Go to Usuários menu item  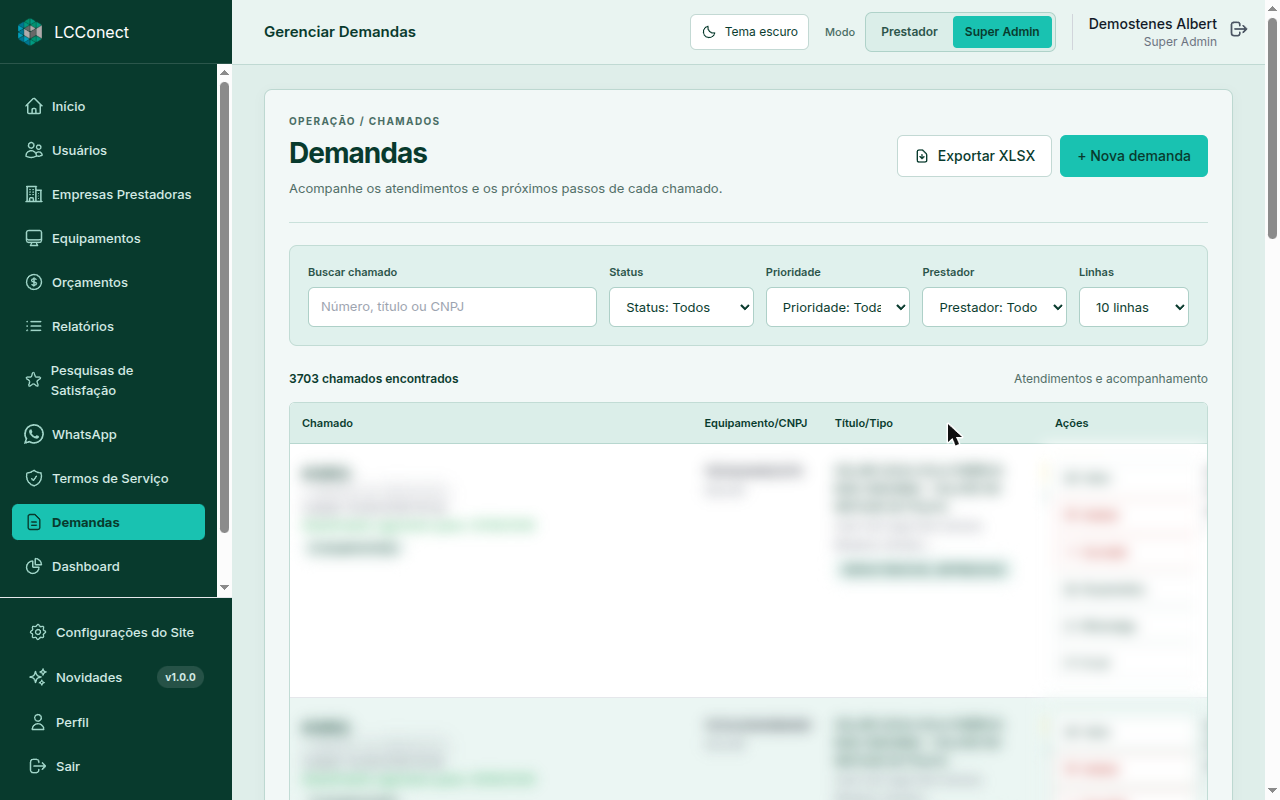(108, 150)
